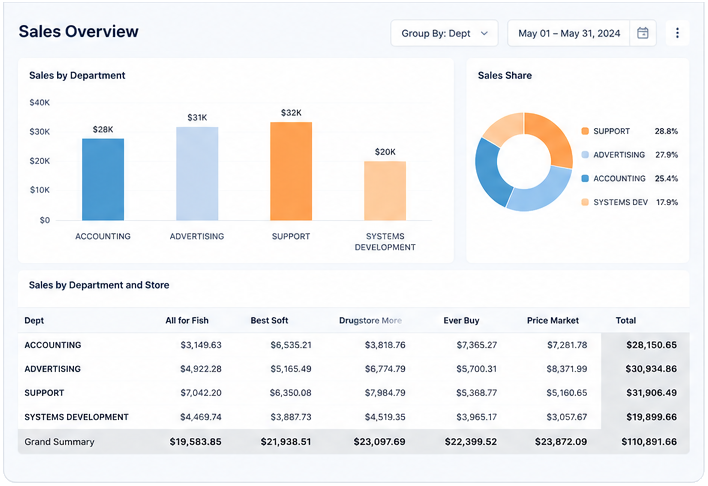Select the SUPPORT table row label
The width and height of the screenshot is (708, 486).
44,393
